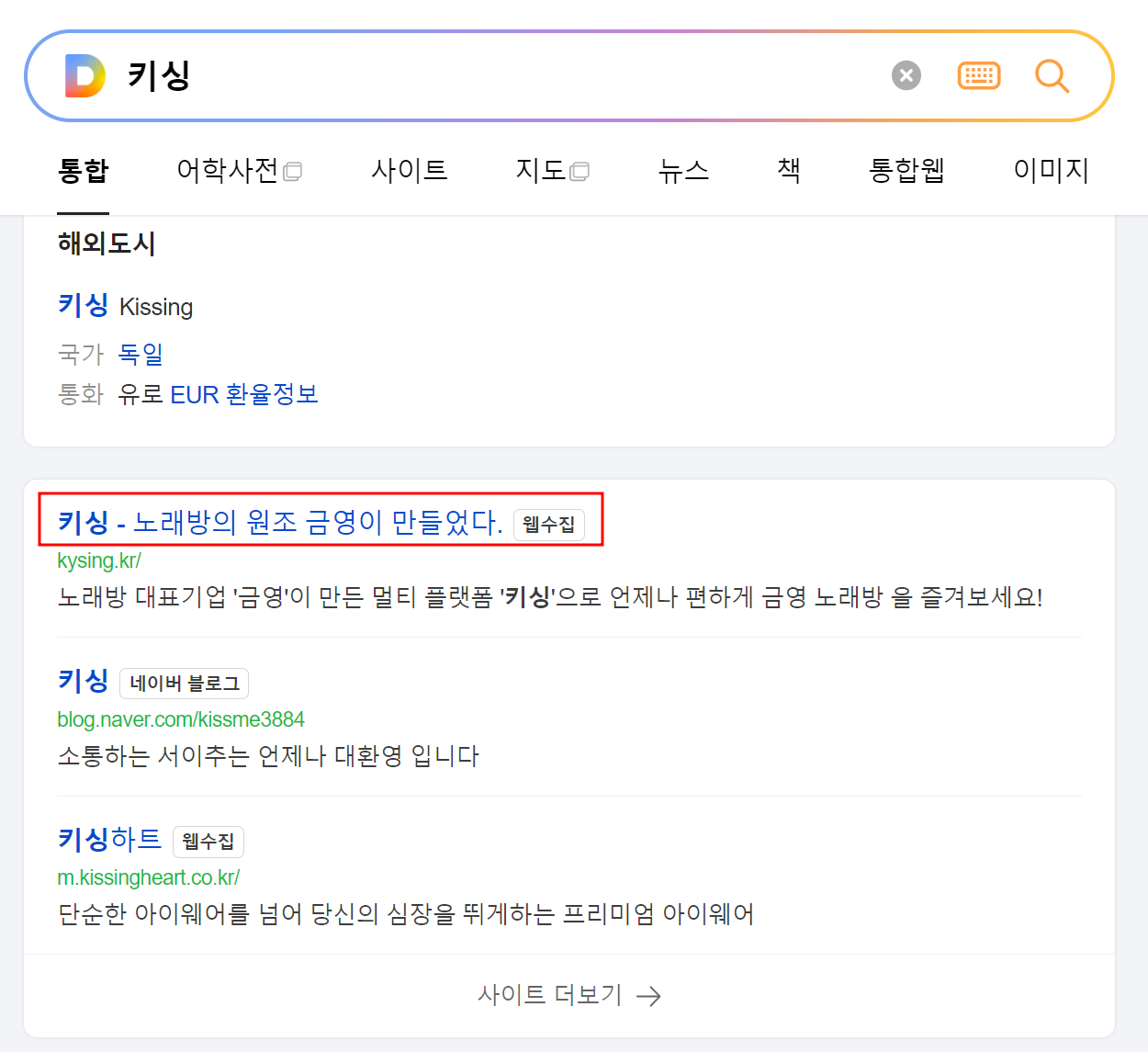Open the EUR 환율정보 link
Viewport: 1148px width, 1052px height.
pyautogui.click(x=243, y=394)
